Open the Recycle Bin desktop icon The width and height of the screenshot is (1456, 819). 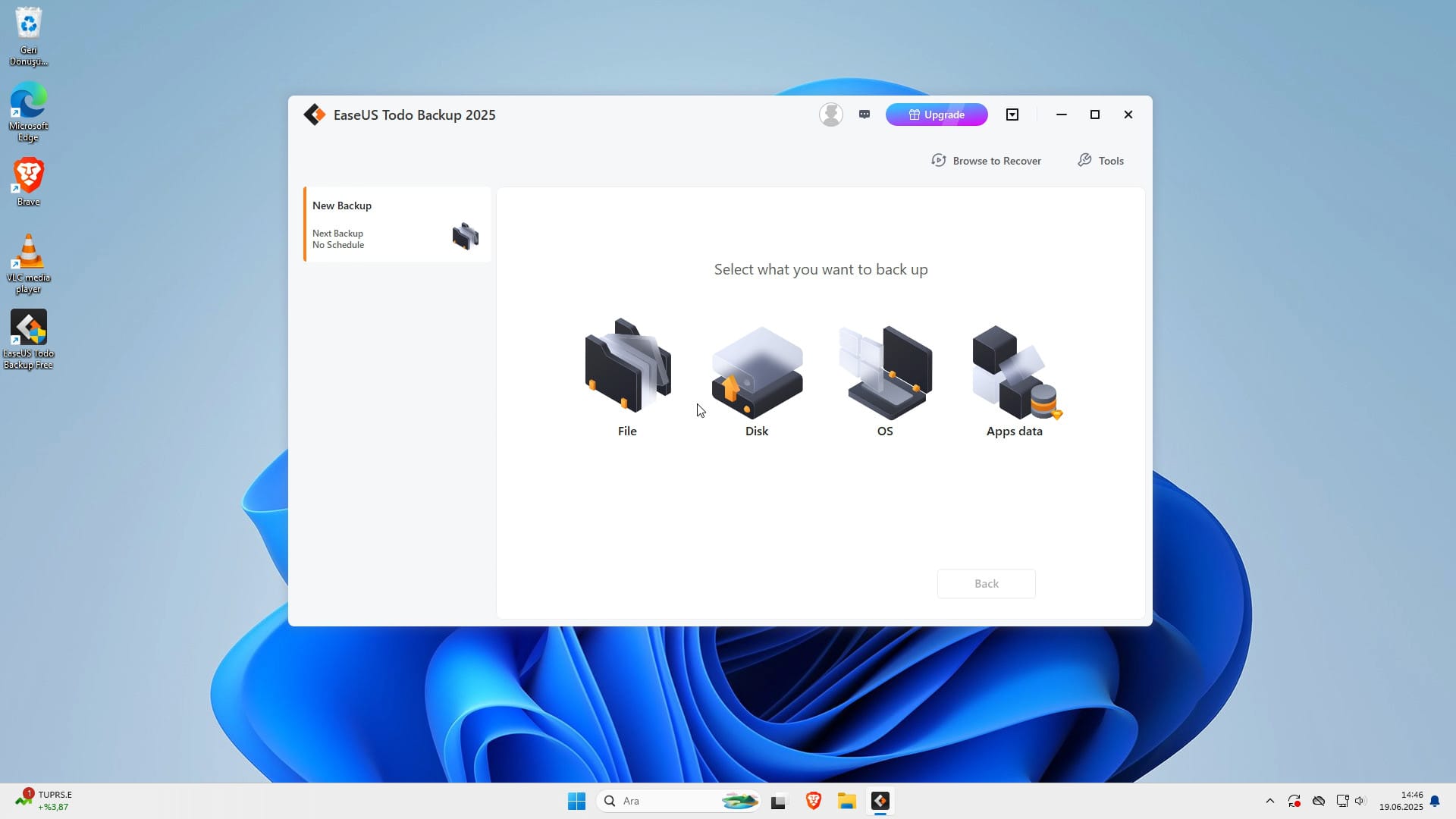coord(29,36)
